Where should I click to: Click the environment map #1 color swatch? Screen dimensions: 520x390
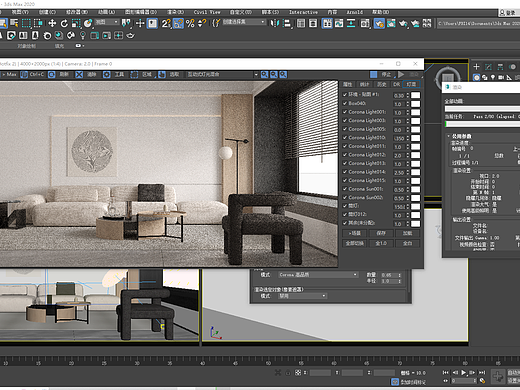click(416, 95)
